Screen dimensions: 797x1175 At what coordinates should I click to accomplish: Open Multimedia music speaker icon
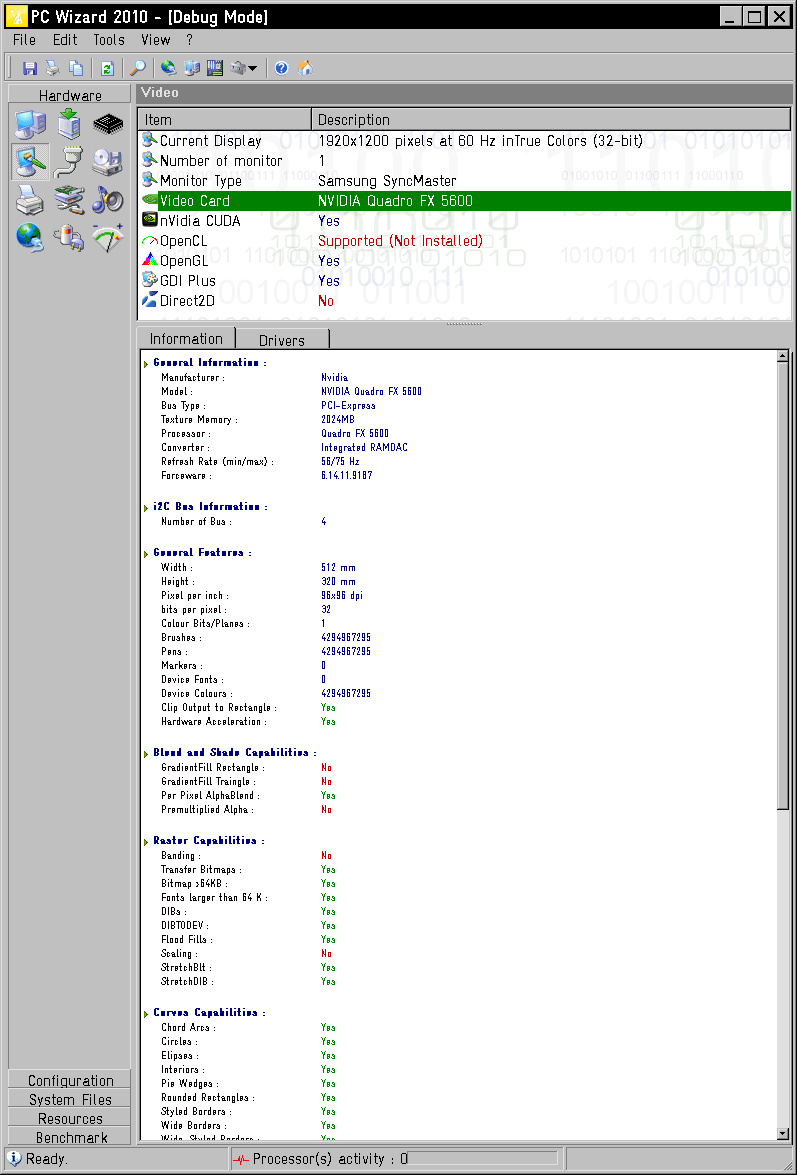pyautogui.click(x=108, y=200)
